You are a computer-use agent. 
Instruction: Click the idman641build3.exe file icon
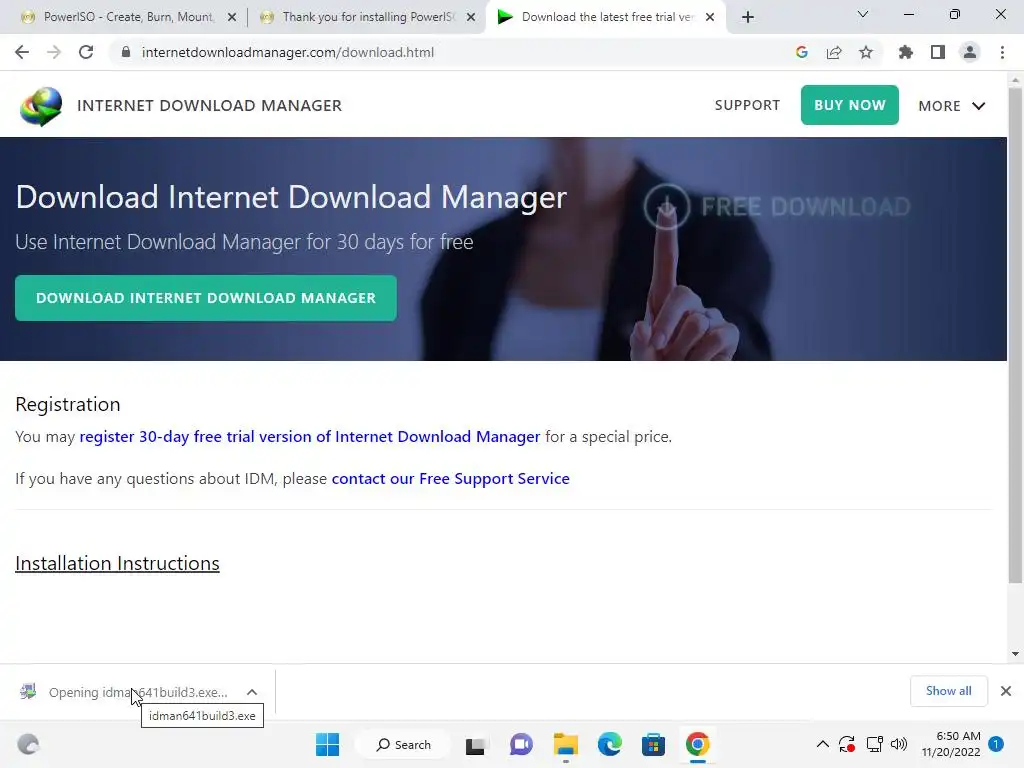point(28,692)
